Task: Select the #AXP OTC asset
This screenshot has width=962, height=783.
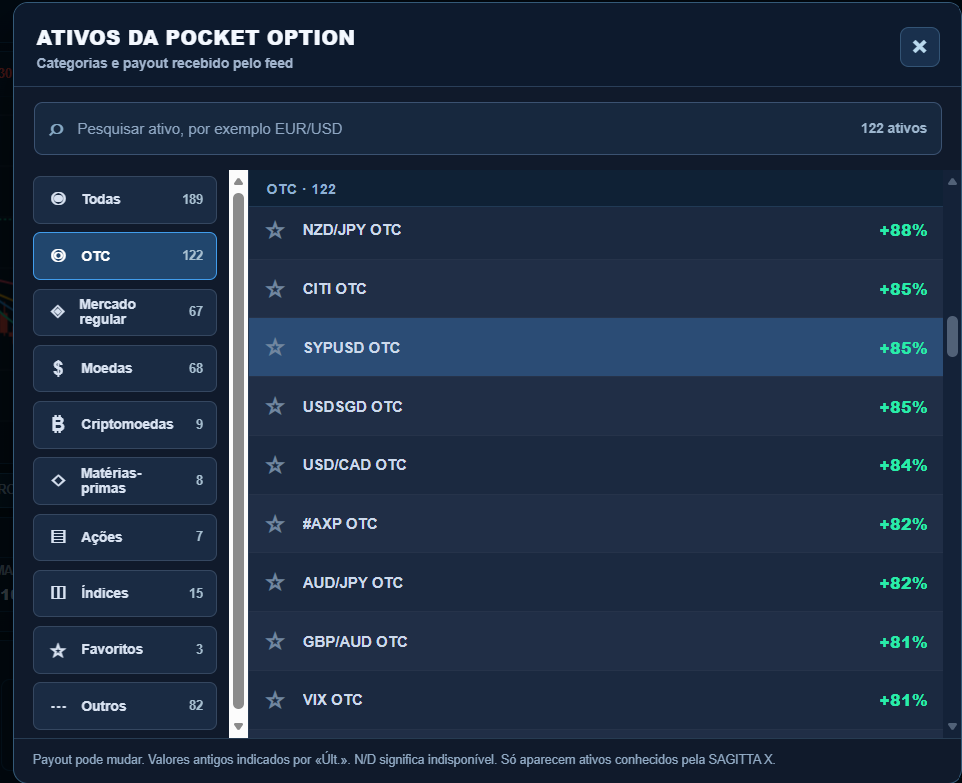Action: (x=595, y=524)
